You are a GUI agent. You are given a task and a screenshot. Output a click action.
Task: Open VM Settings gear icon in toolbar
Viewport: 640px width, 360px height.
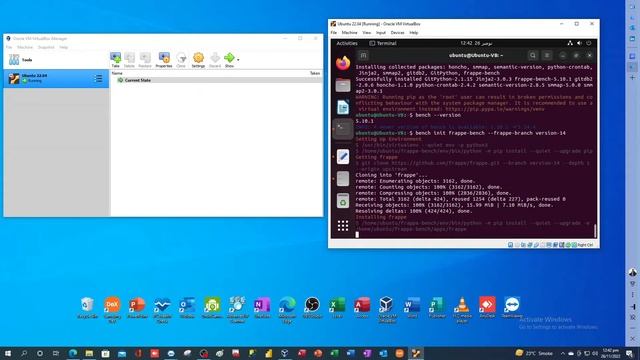point(198,60)
